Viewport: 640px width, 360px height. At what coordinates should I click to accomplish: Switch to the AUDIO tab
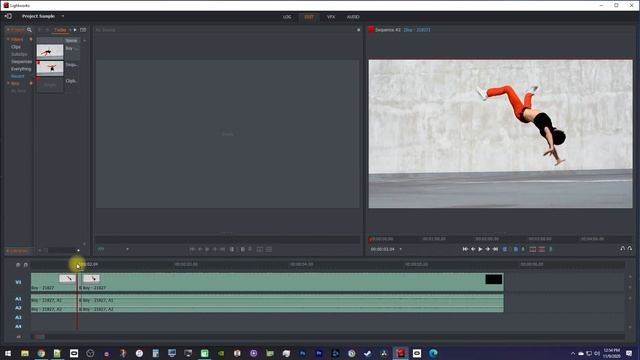click(353, 17)
